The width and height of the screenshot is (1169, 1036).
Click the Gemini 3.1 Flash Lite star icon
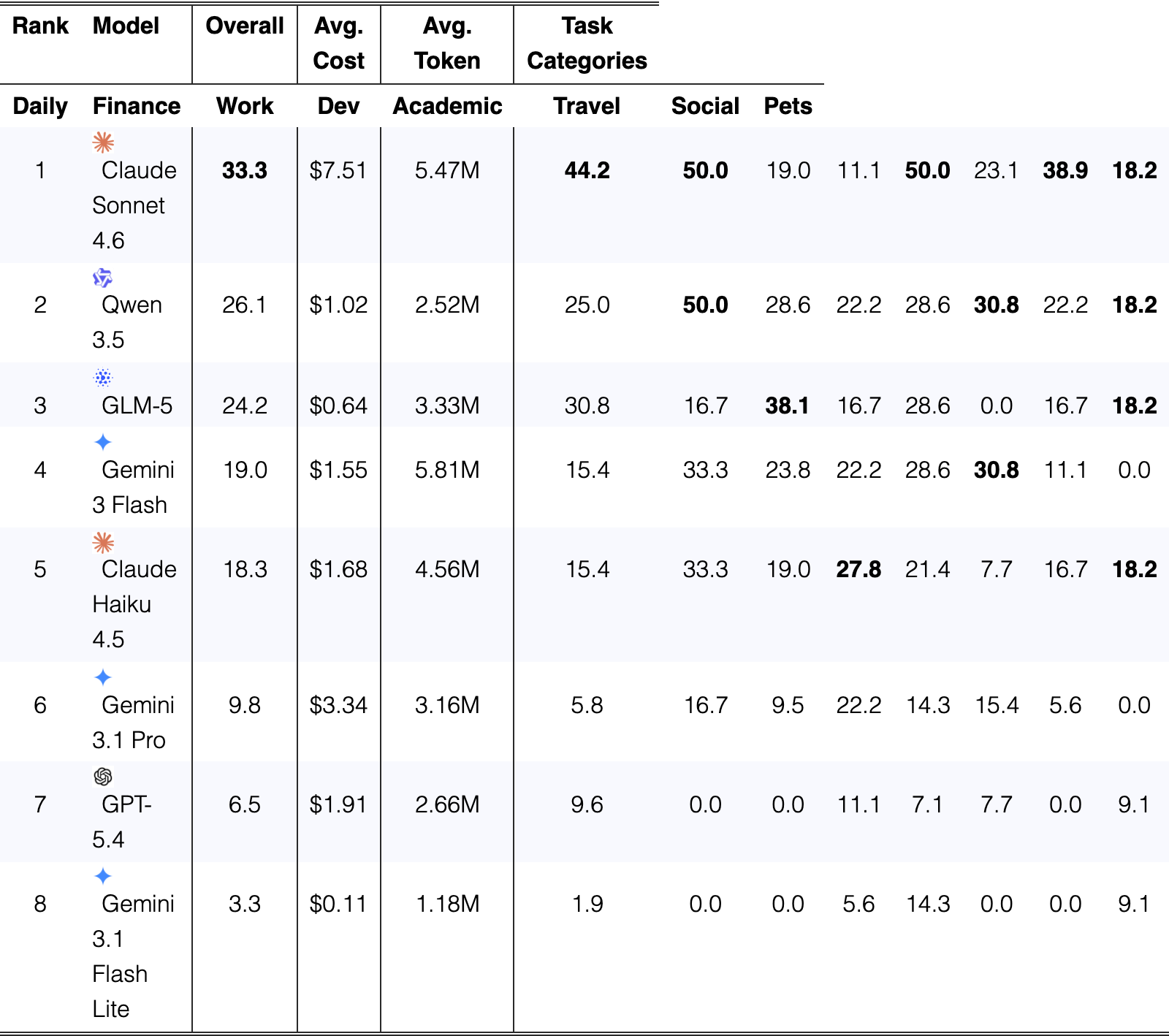coord(103,876)
